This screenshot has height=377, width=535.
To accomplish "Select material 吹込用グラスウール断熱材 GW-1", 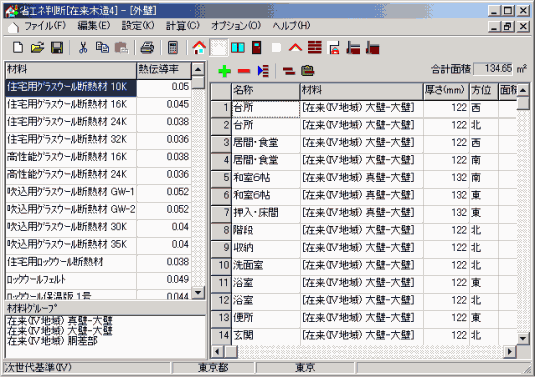I will (x=71, y=192).
